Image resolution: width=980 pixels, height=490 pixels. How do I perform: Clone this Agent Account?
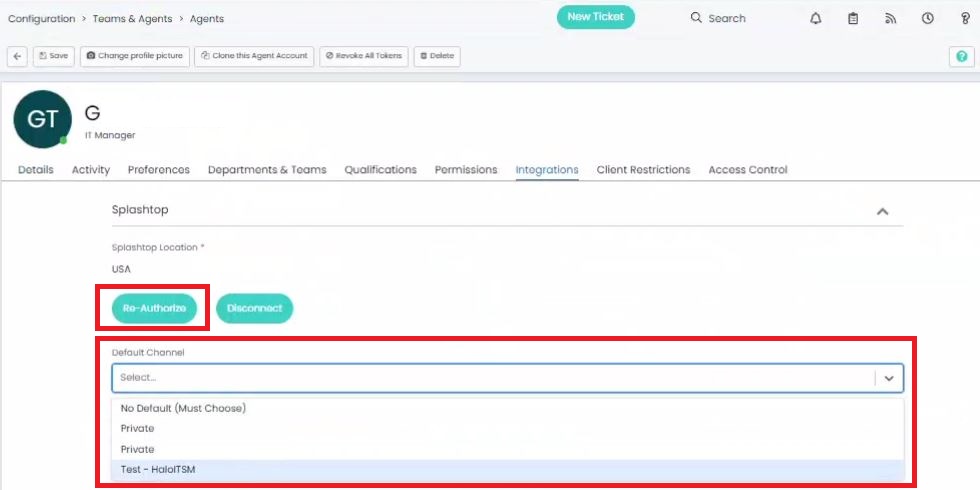(x=254, y=56)
